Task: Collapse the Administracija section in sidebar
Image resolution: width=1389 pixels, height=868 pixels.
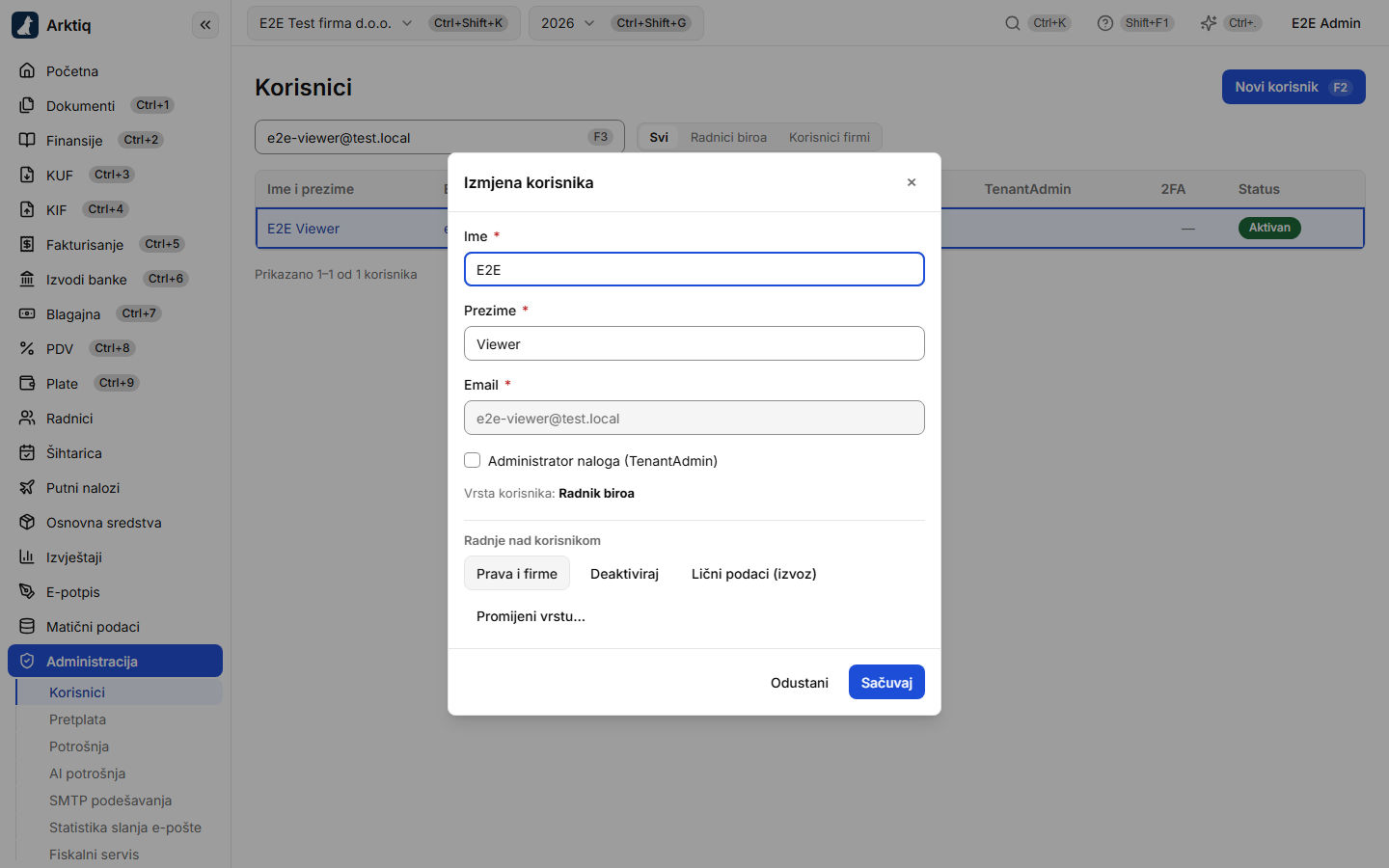Action: tap(115, 661)
